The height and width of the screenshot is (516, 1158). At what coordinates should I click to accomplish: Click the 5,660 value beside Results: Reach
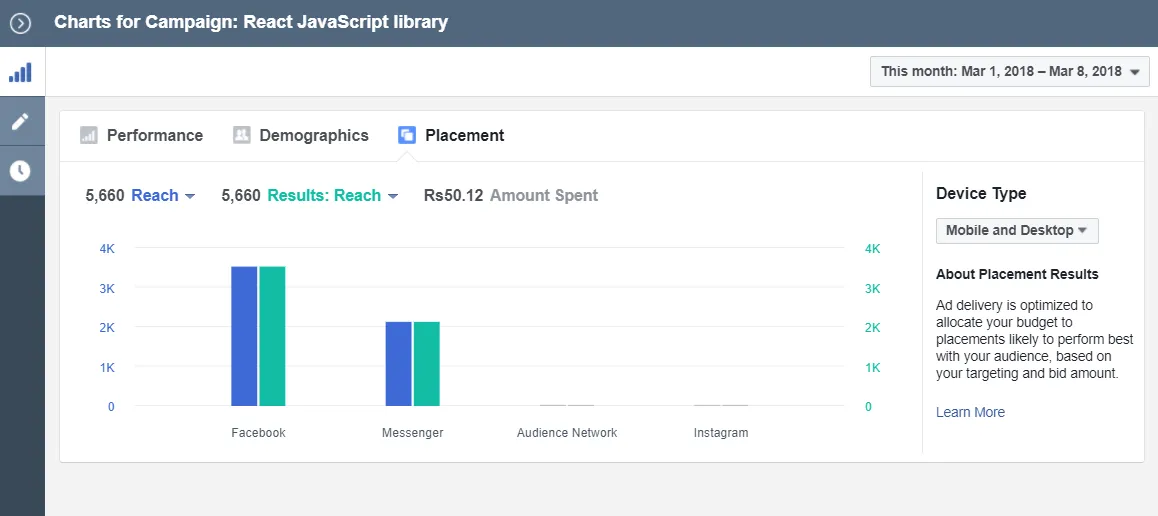click(241, 196)
